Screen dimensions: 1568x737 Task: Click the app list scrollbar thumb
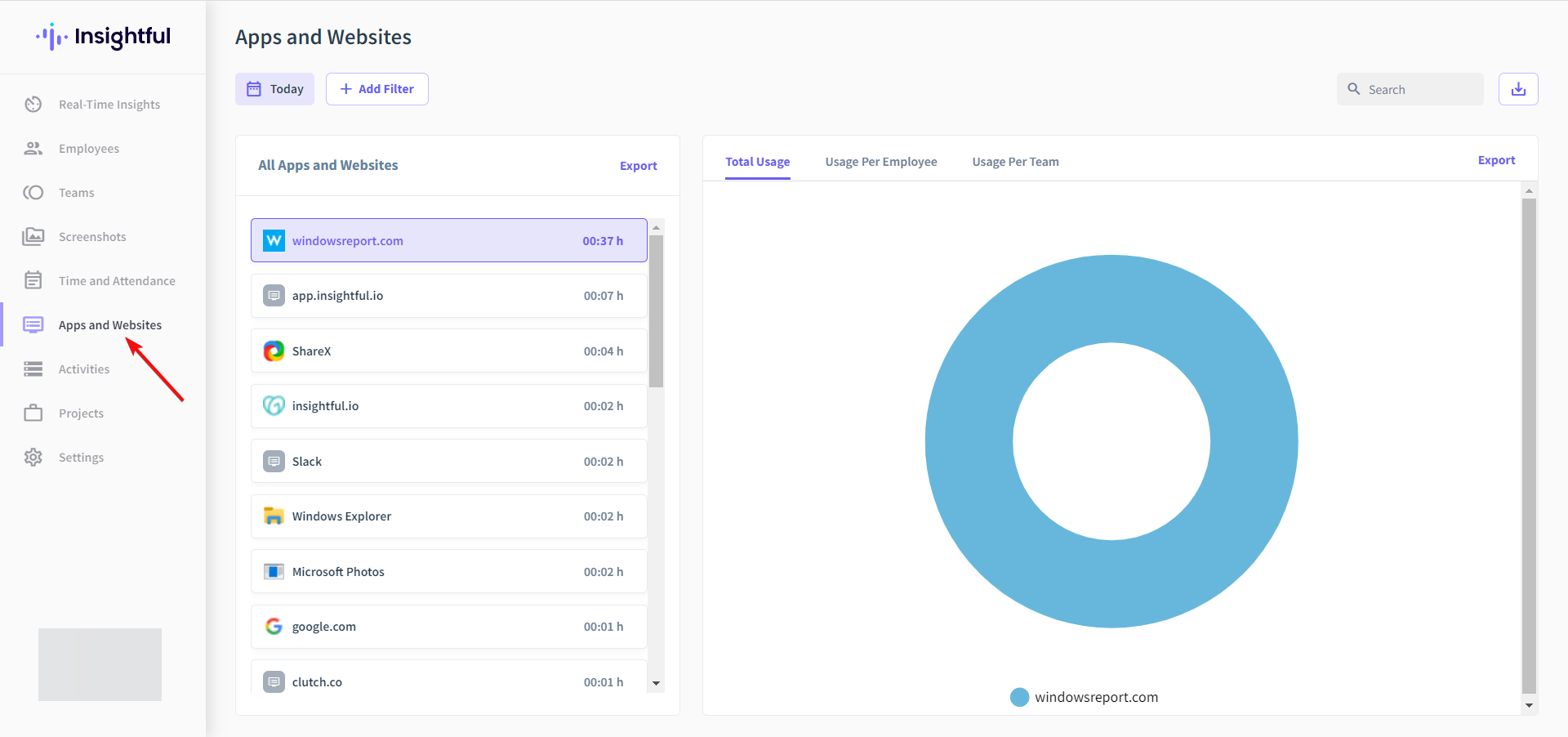click(x=656, y=311)
